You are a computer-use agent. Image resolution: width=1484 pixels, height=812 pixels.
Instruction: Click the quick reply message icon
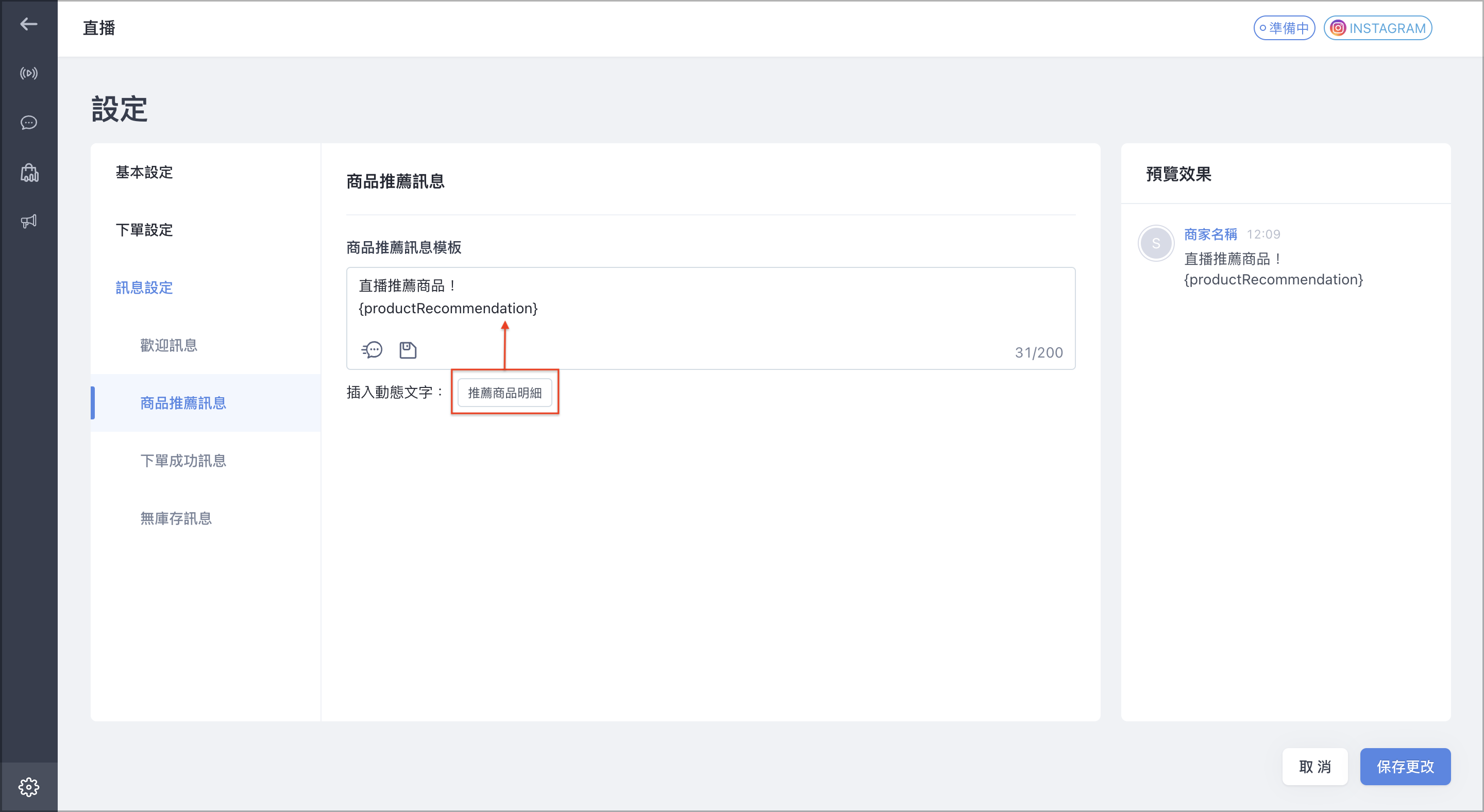pos(372,349)
